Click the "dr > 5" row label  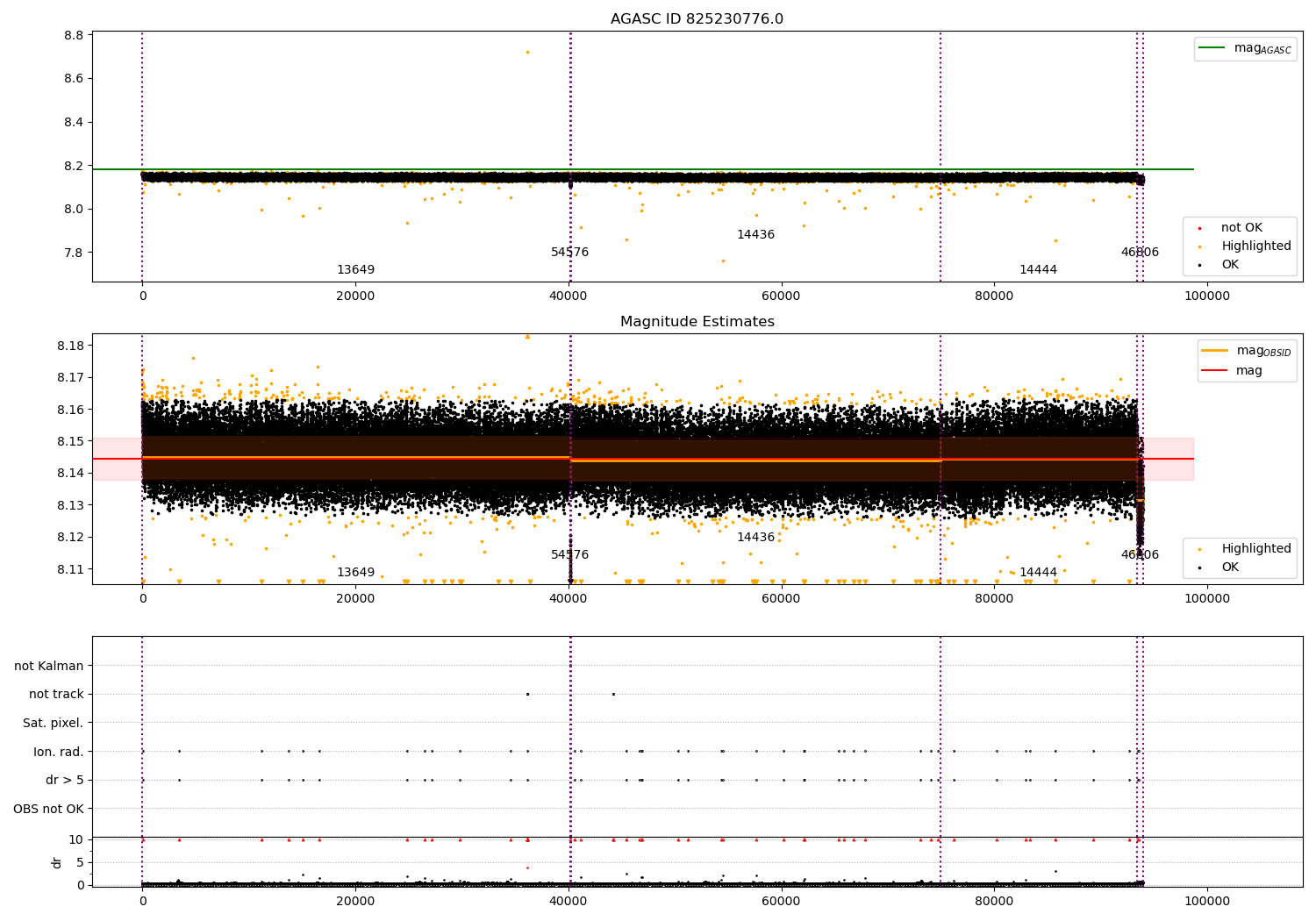pyautogui.click(x=65, y=780)
